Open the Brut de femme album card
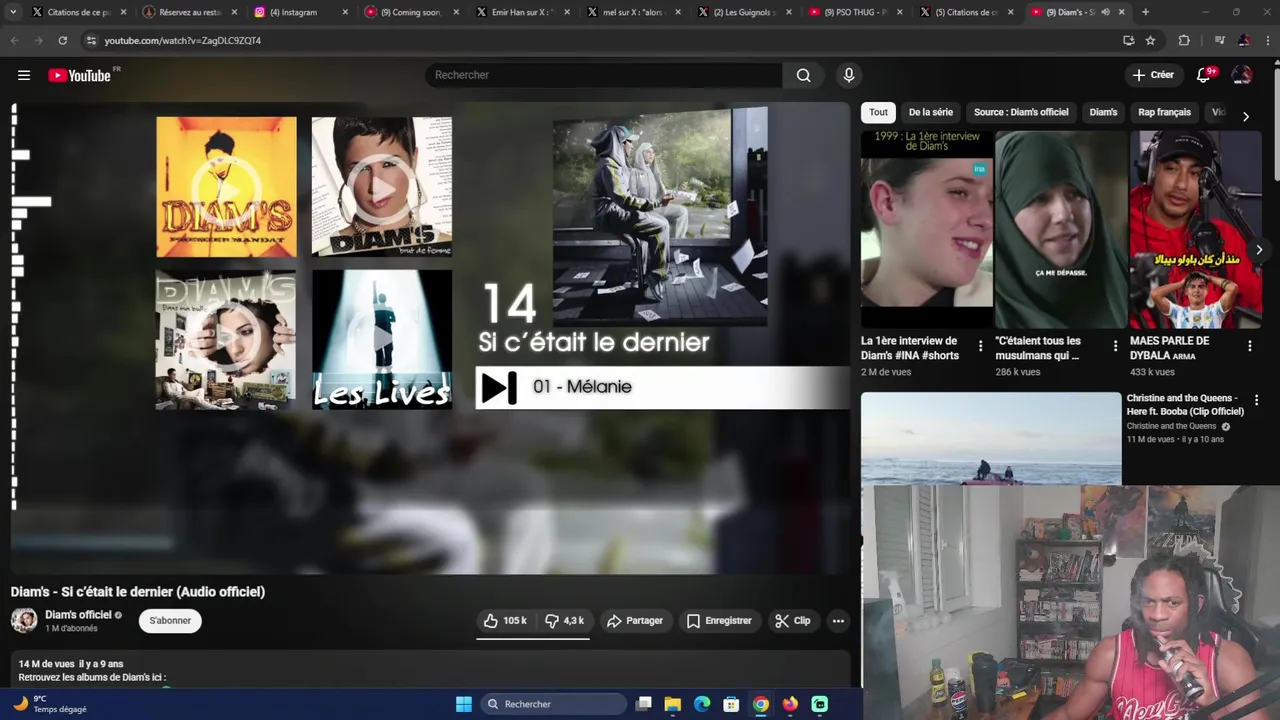Viewport: 1280px width, 720px height. click(x=382, y=187)
